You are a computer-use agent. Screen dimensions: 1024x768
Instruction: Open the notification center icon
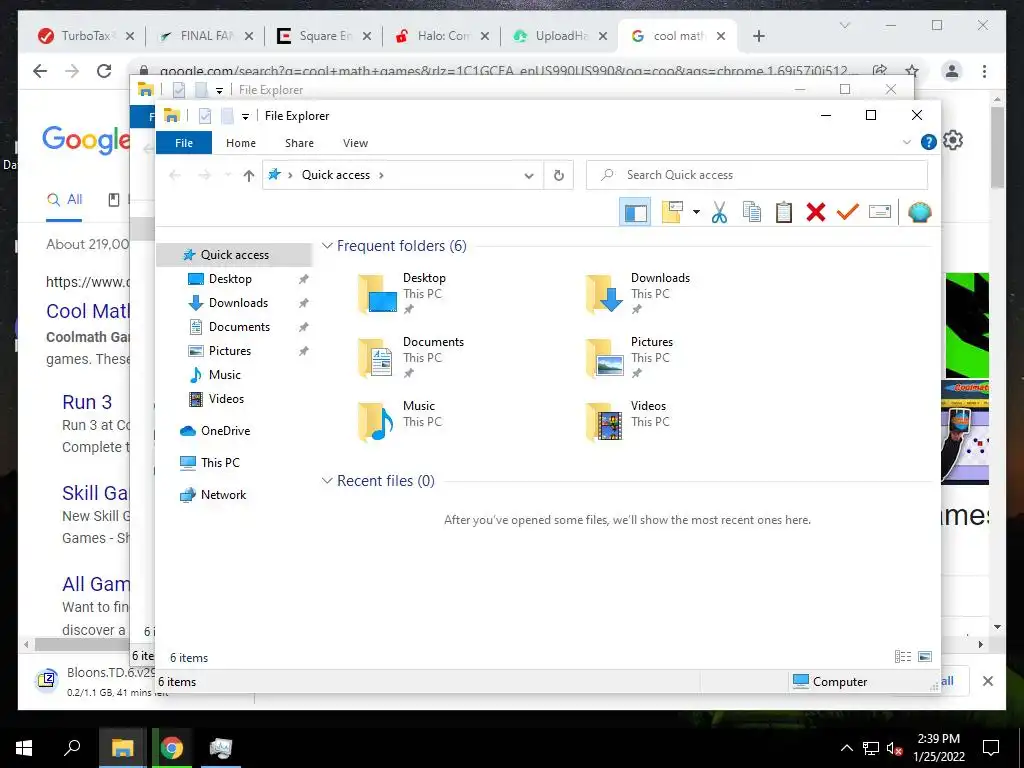(x=991, y=748)
